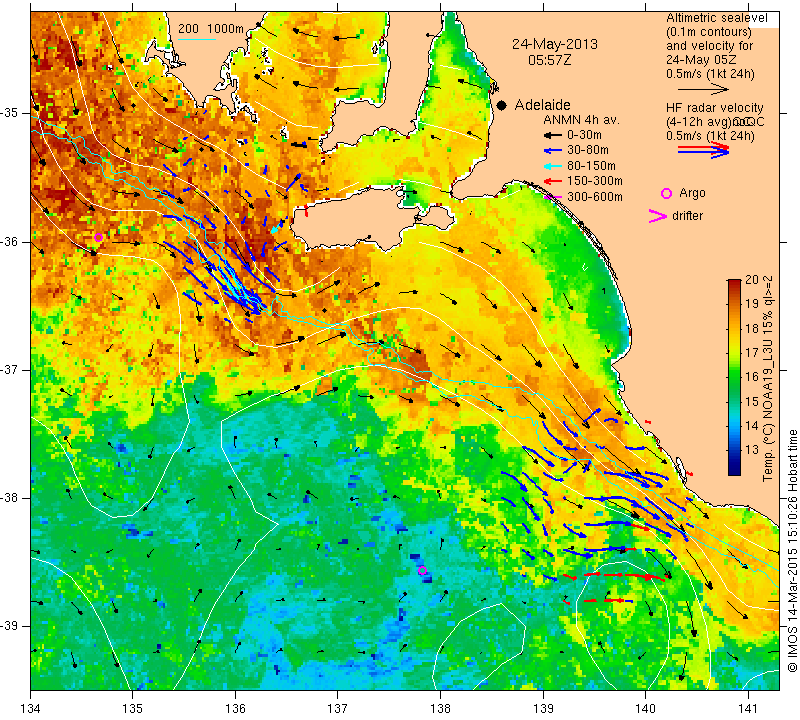The image size is (800, 720).
Task: Click the altimetric velocity scale arrow
Action: click(703, 89)
